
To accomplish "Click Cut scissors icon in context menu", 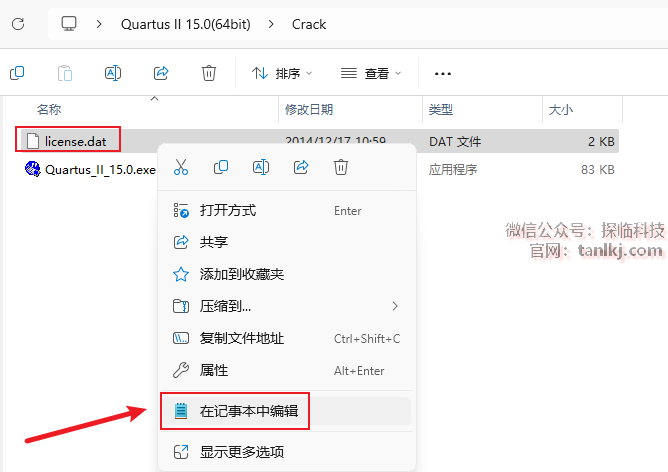I will (181, 167).
